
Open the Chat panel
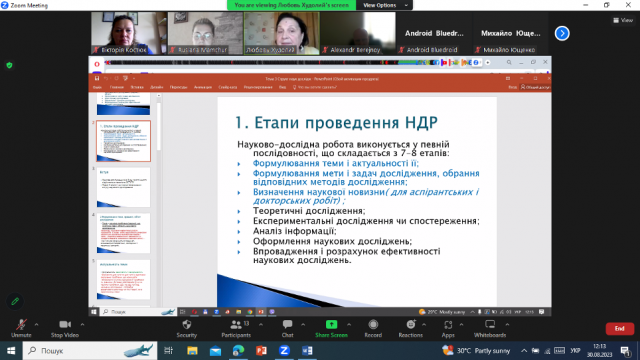287,328
